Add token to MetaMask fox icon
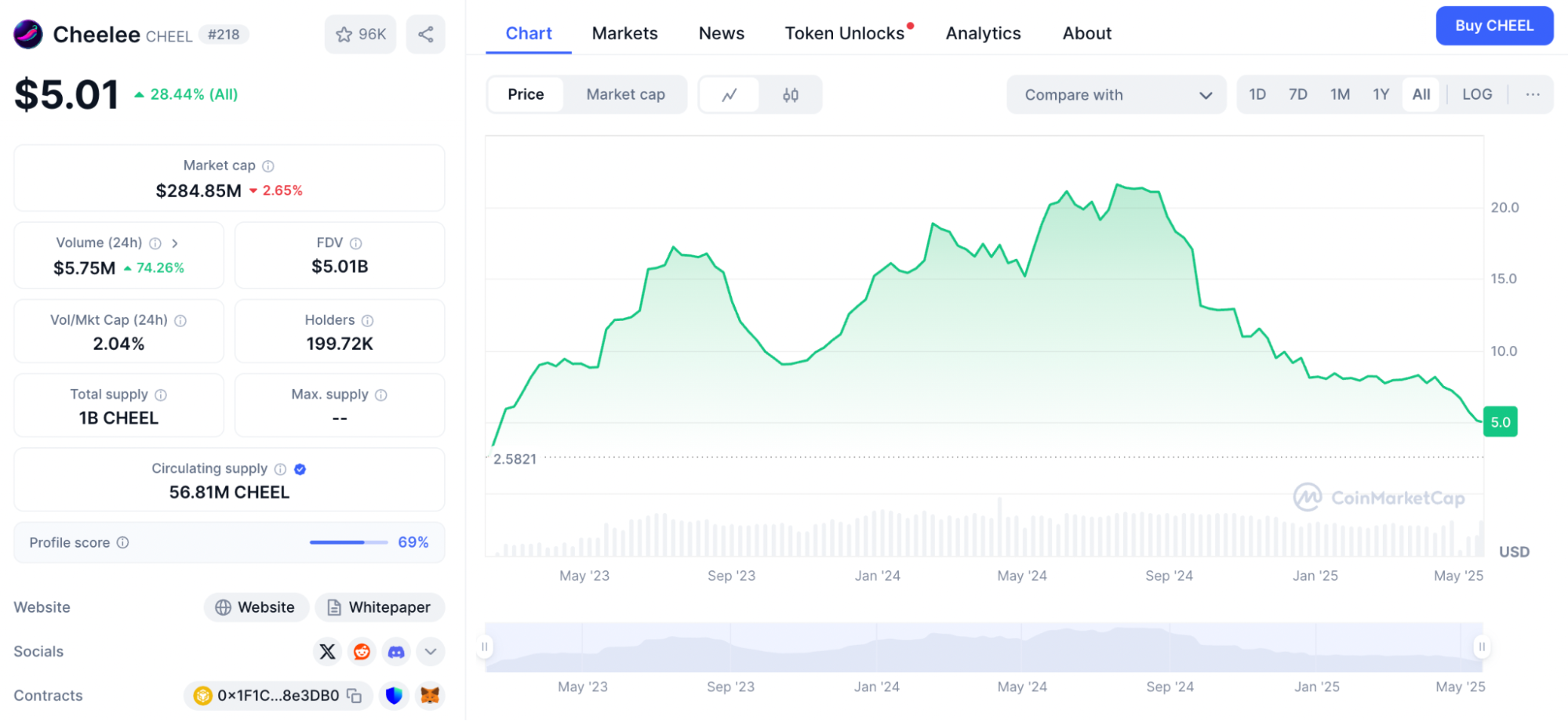This screenshot has width=1568, height=721. point(430,695)
